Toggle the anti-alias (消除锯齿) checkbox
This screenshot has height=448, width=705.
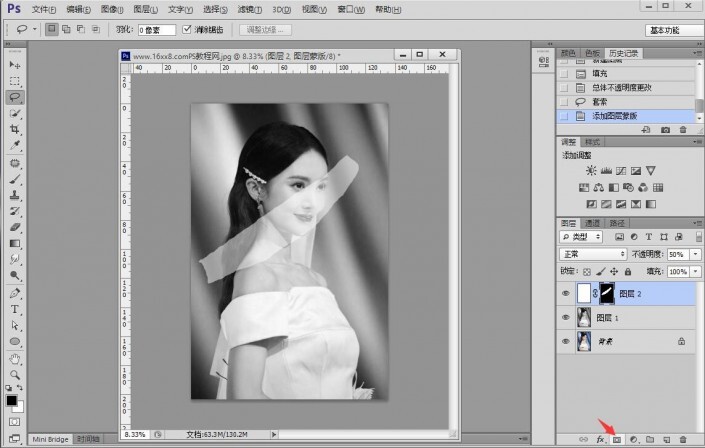click(x=187, y=30)
